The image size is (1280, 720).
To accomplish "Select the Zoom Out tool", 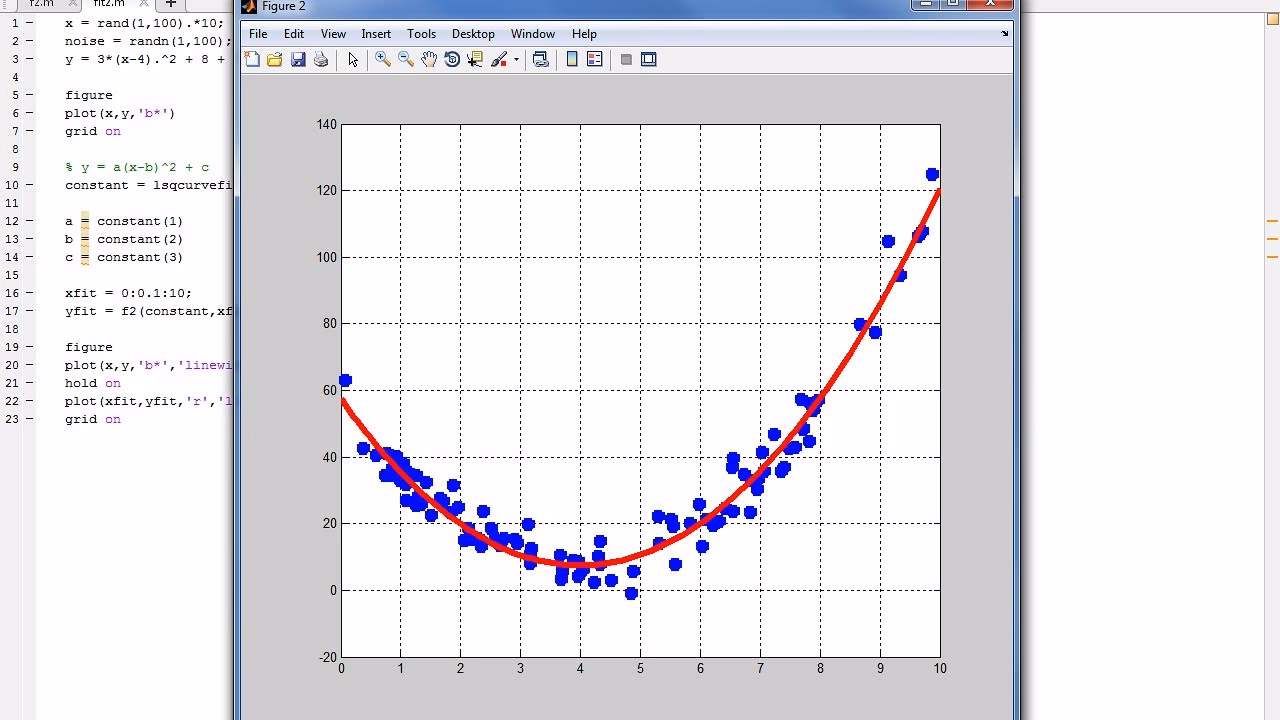I will 405,59.
